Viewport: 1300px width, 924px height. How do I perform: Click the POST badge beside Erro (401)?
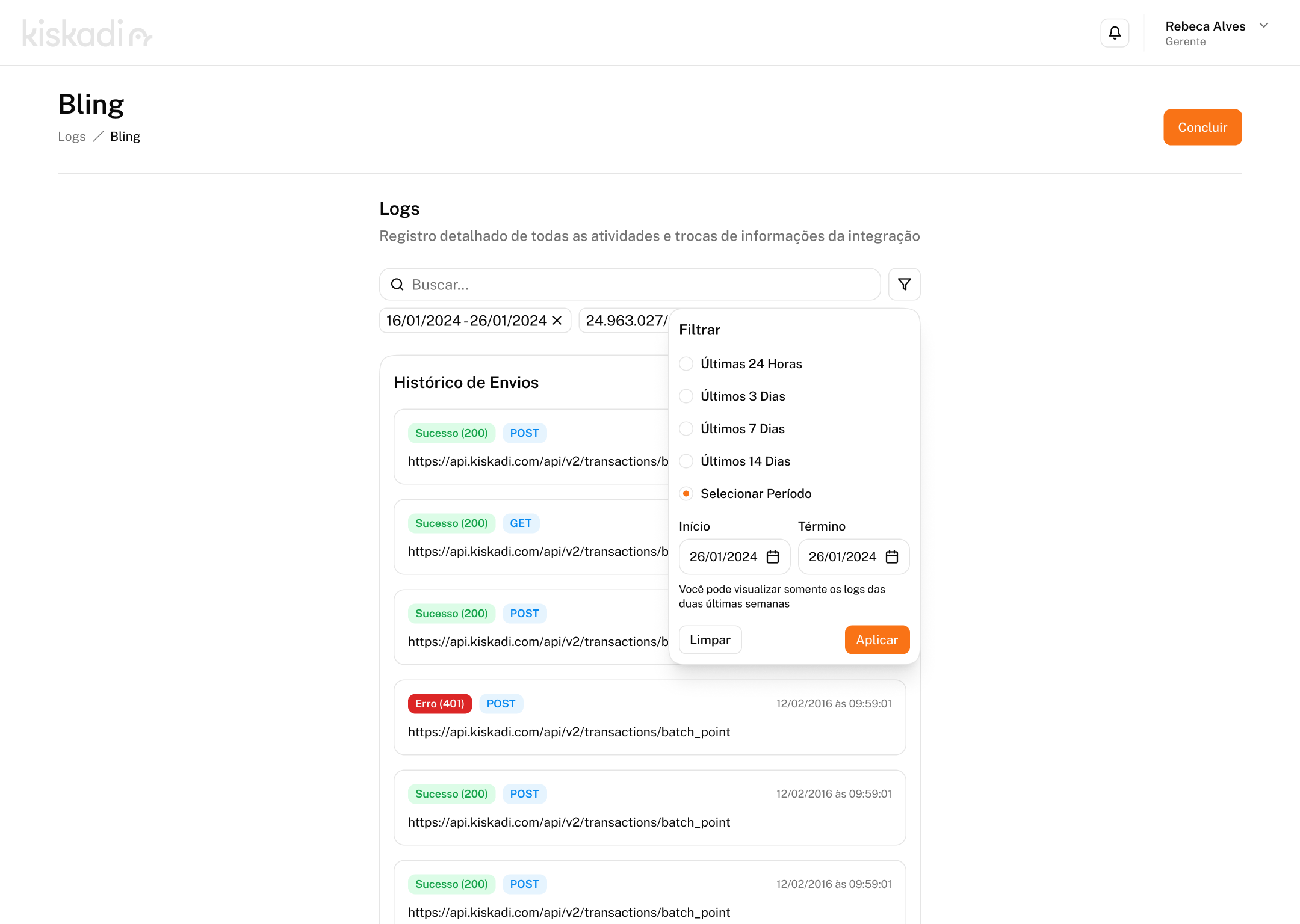pos(501,704)
